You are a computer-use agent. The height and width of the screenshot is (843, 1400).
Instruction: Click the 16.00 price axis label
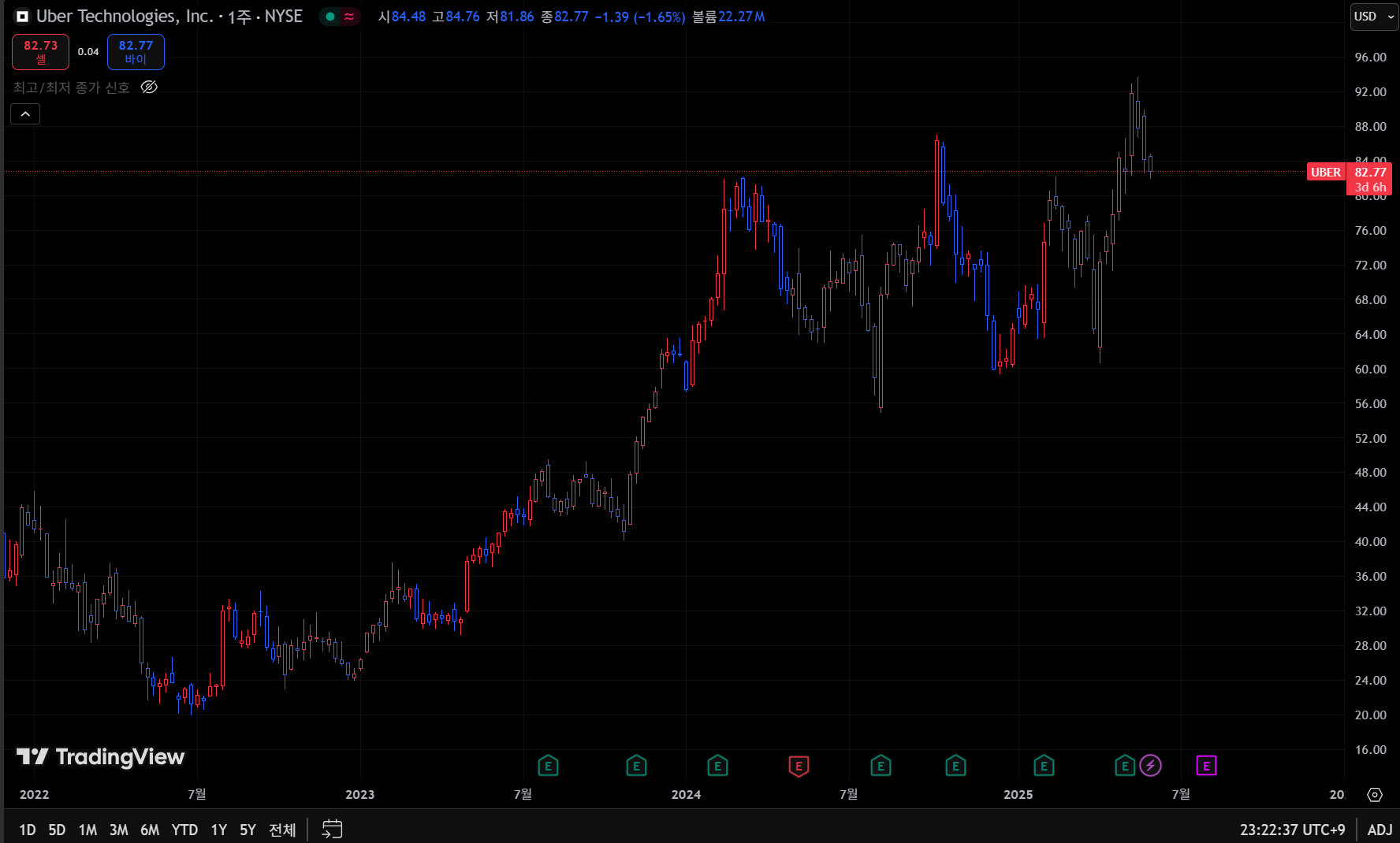click(1370, 750)
